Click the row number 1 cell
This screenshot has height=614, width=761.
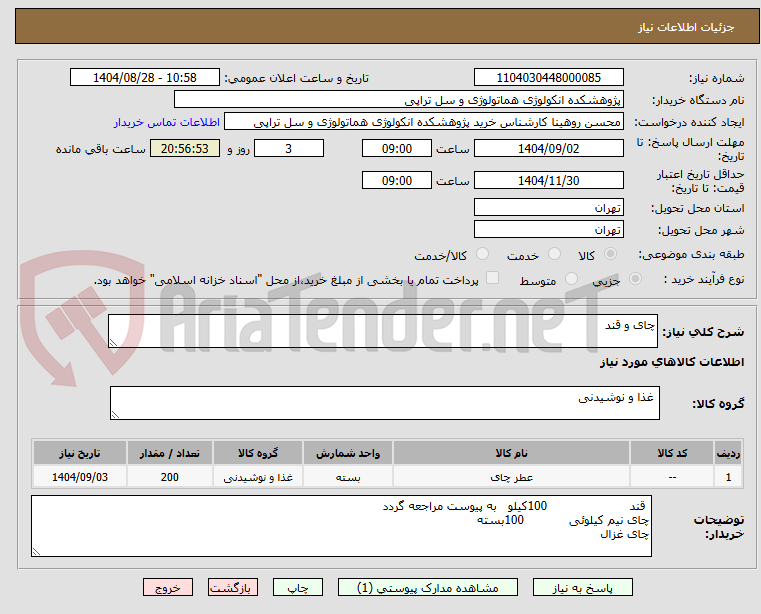click(728, 477)
